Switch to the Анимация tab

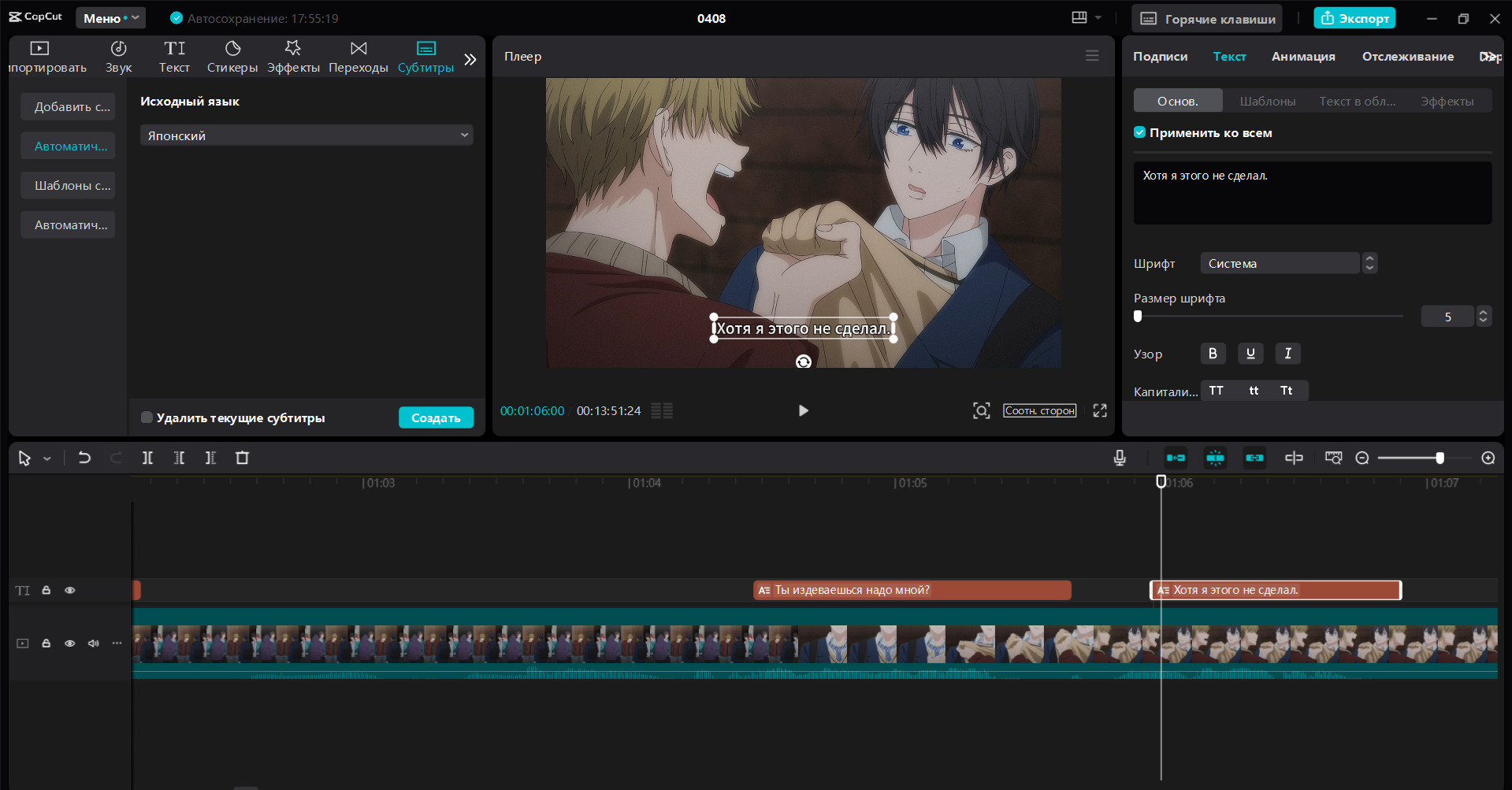pos(1302,57)
